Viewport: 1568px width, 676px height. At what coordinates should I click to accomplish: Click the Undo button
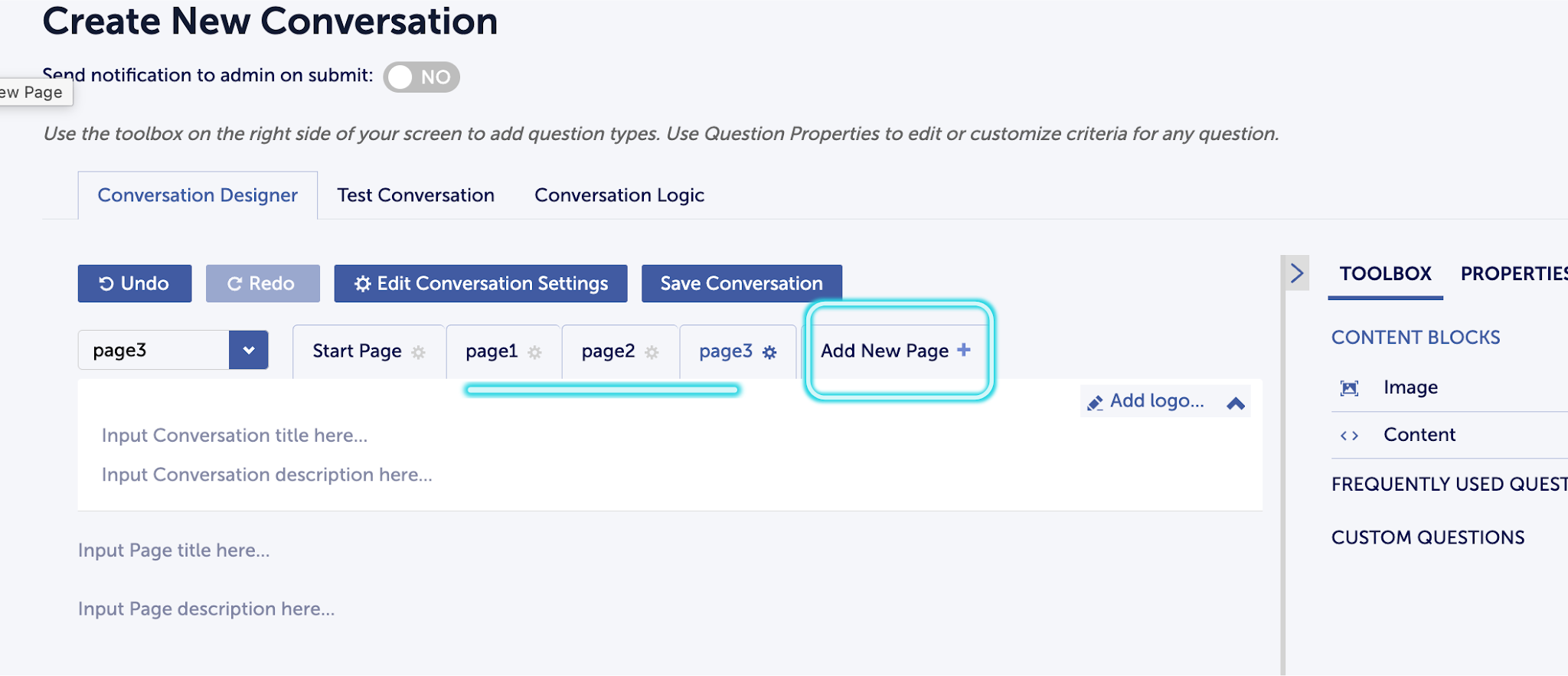(135, 283)
